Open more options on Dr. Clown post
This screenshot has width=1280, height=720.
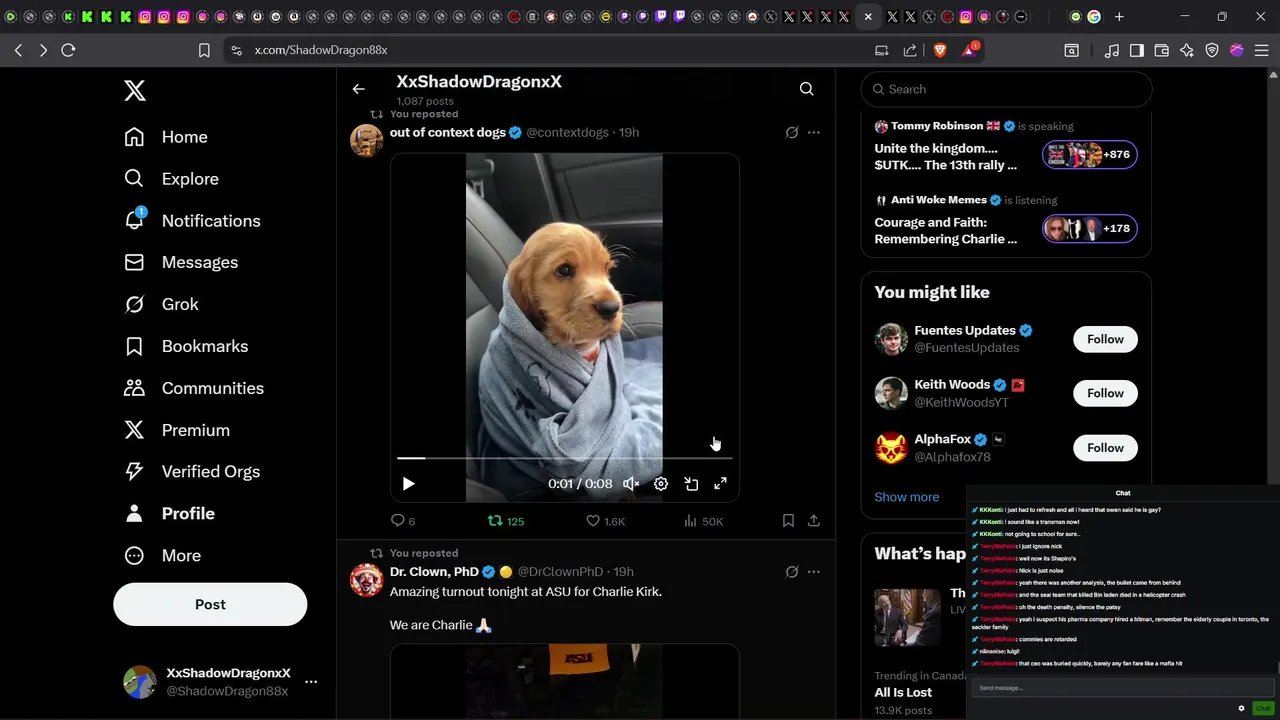(x=814, y=572)
